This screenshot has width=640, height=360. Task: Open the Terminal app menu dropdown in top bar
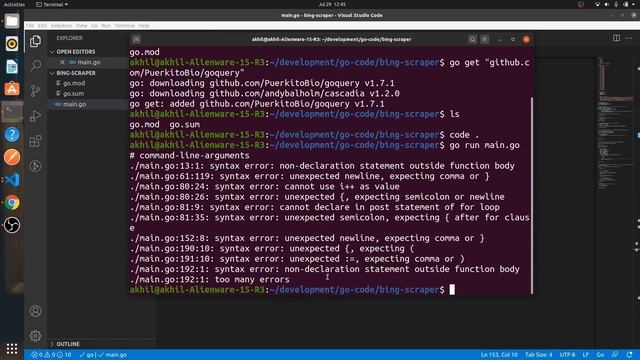tap(52, 4)
